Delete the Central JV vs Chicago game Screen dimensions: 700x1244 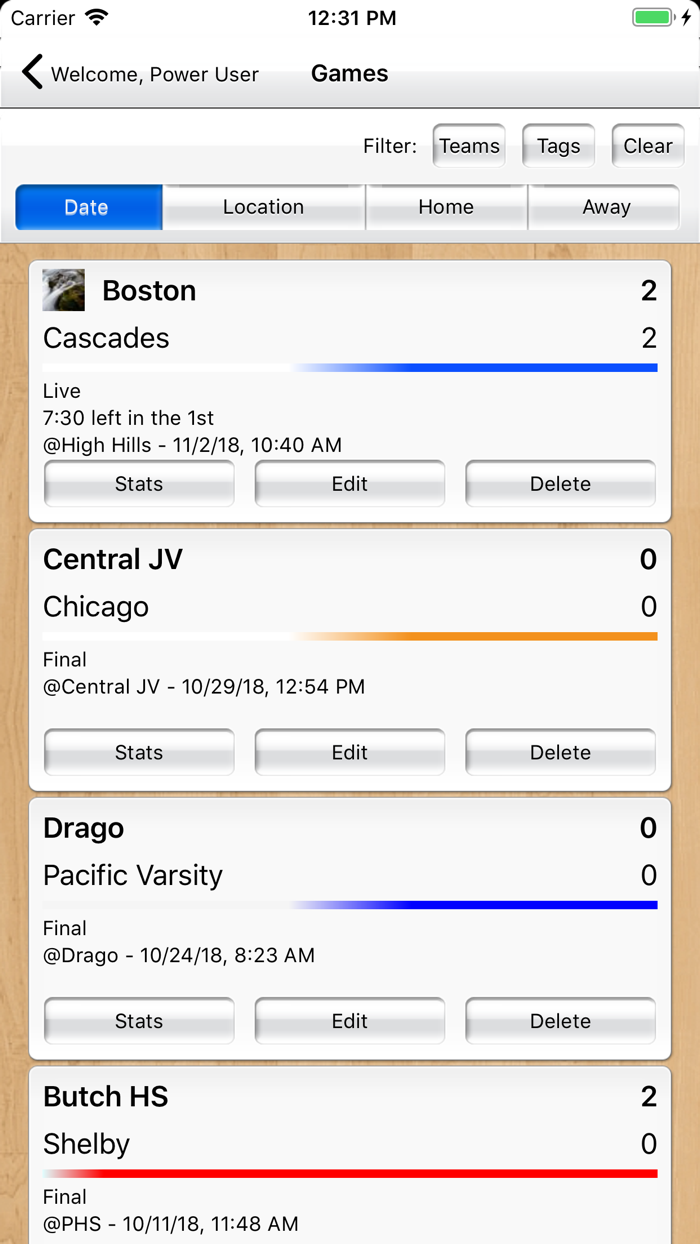559,752
